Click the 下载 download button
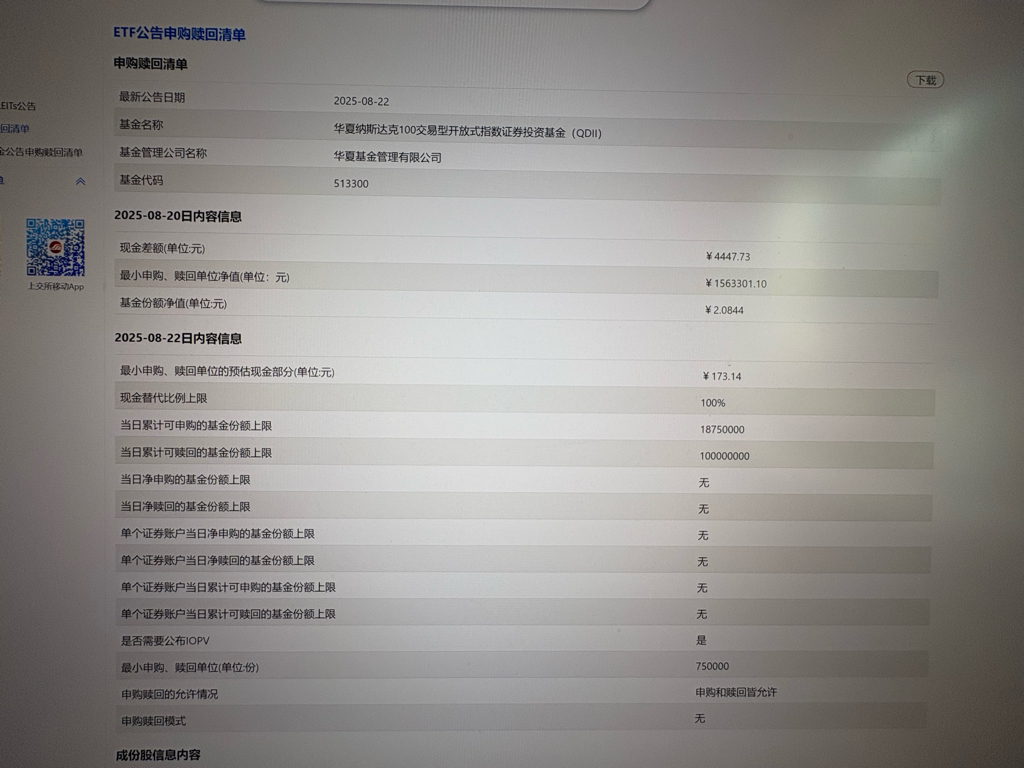This screenshot has width=1024, height=768. (925, 80)
